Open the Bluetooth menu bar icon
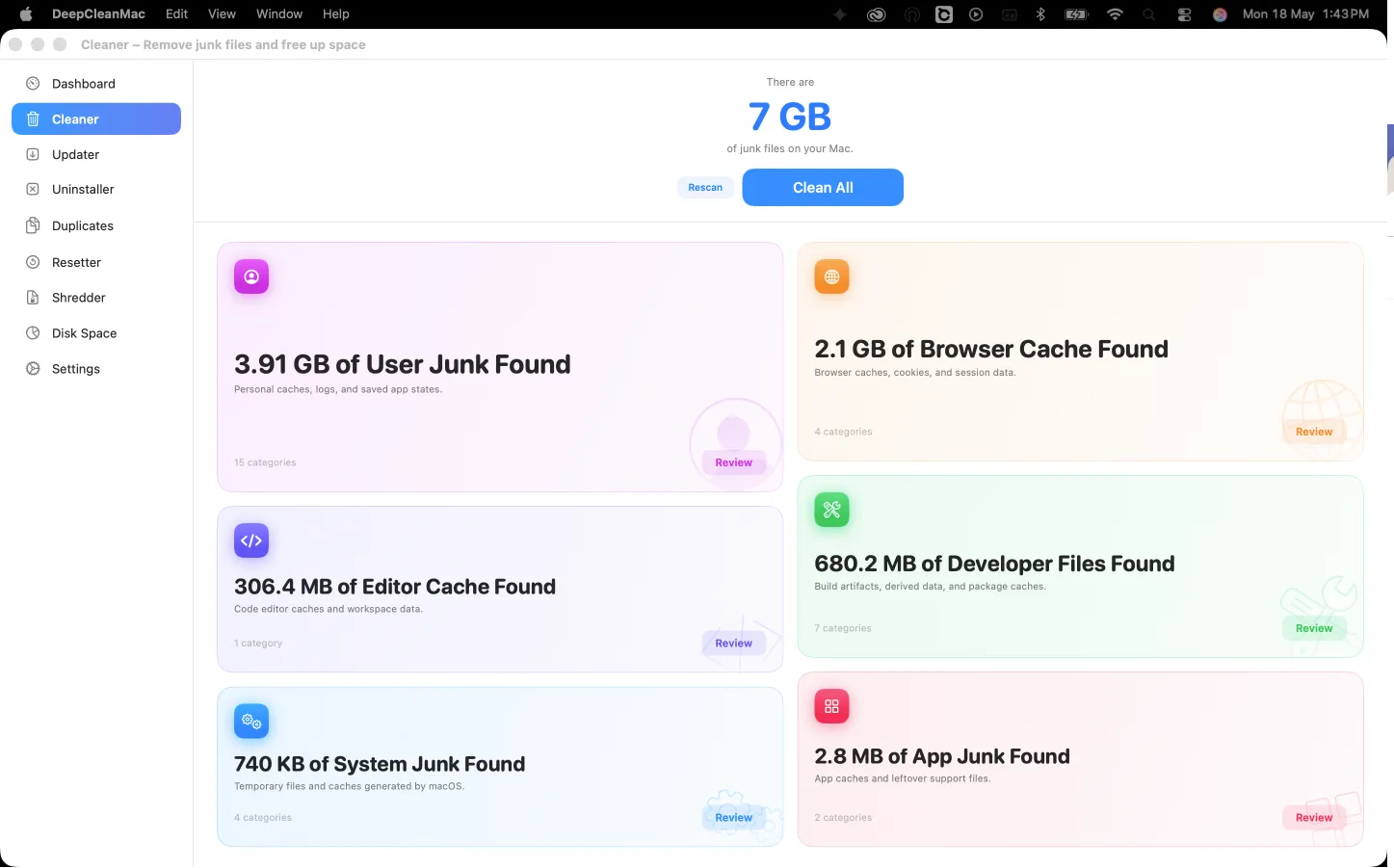Viewport: 1394px width, 868px height. pyautogui.click(x=1040, y=14)
